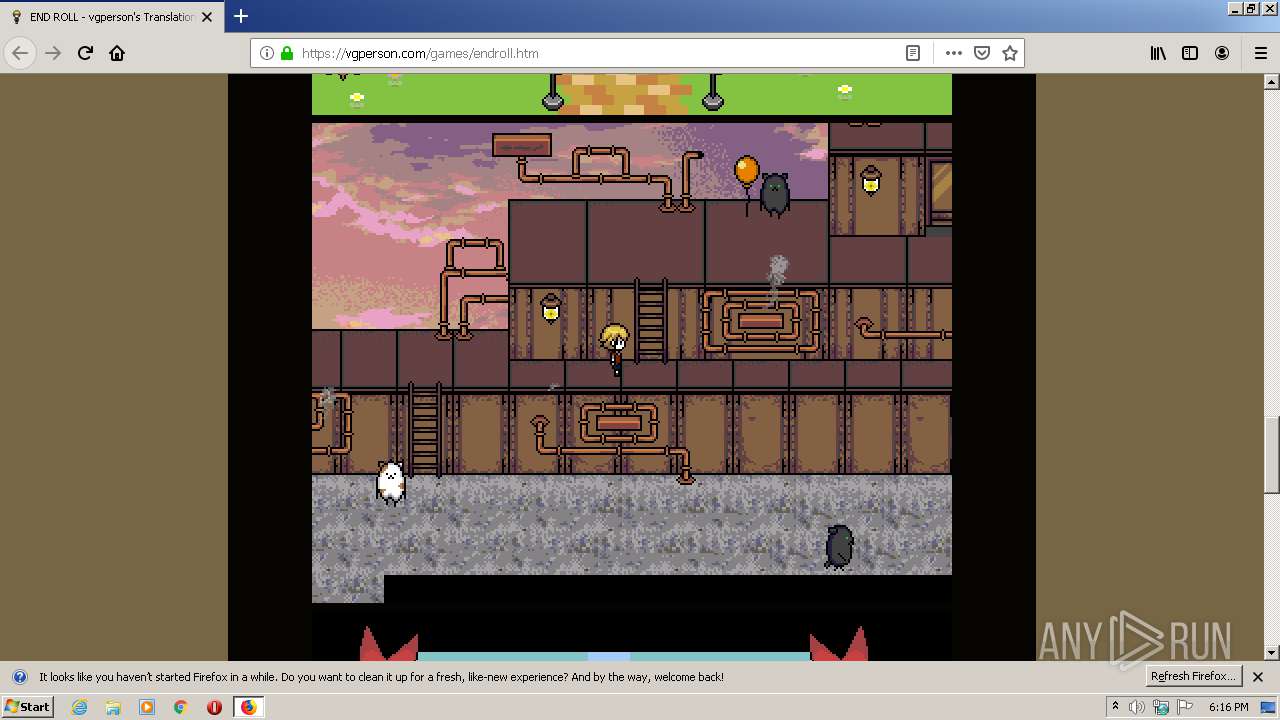Image resolution: width=1280 pixels, height=720 pixels.
Task: Click the wooden sign on the pipe
Action: point(522,145)
